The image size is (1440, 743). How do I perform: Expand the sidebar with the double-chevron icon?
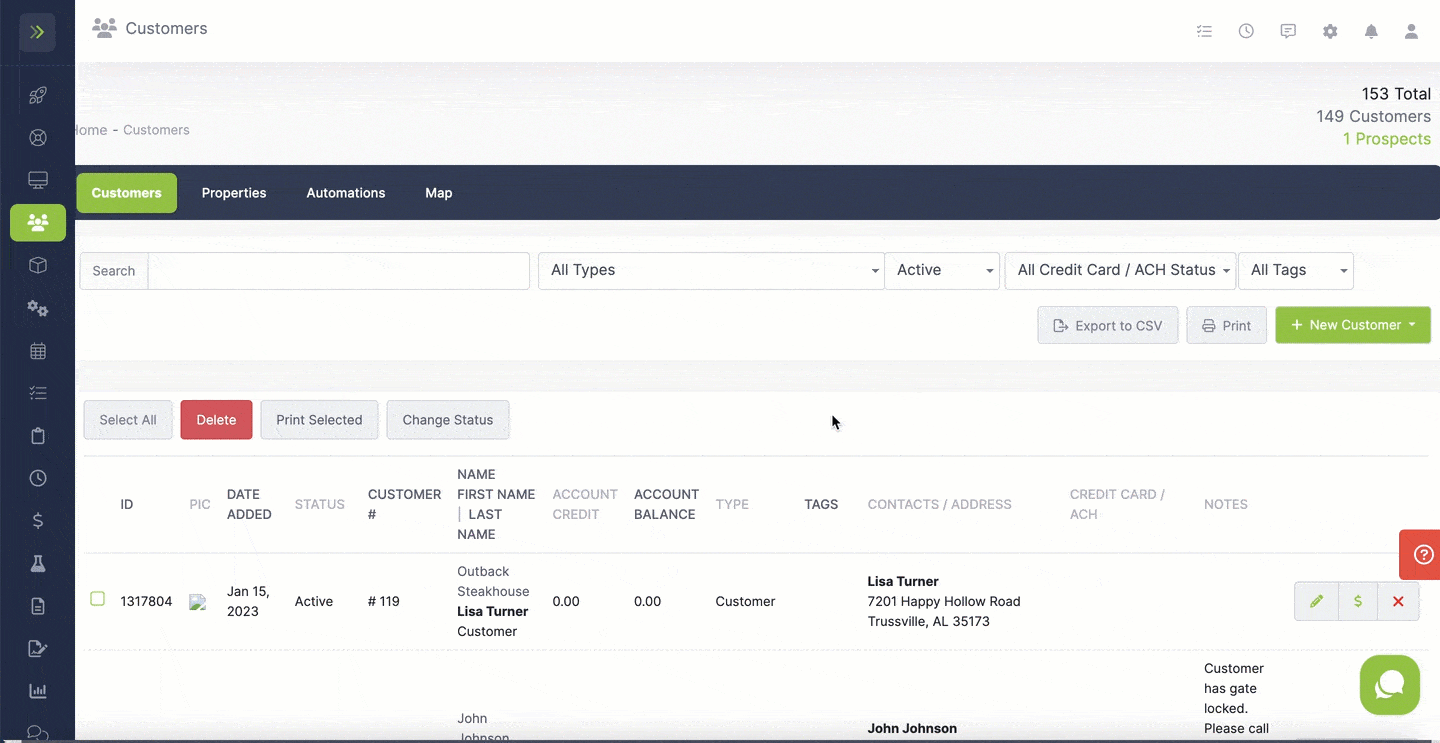[37, 32]
